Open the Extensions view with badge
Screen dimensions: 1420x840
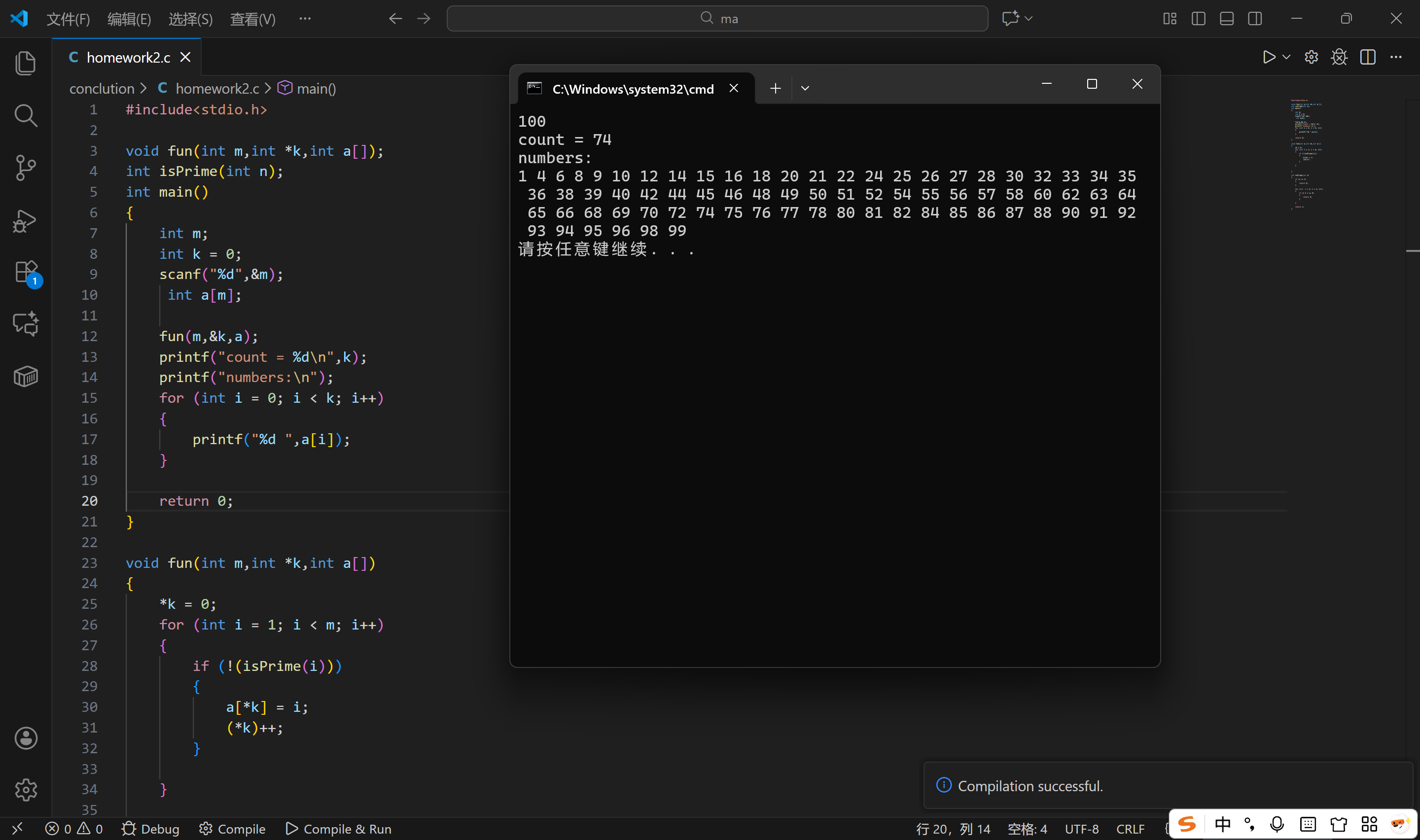coord(26,272)
